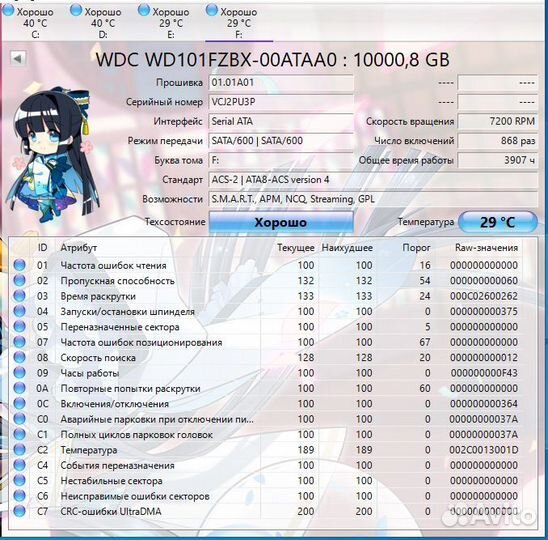
Task: Click status icon for attribute C1
Action: tap(20, 434)
